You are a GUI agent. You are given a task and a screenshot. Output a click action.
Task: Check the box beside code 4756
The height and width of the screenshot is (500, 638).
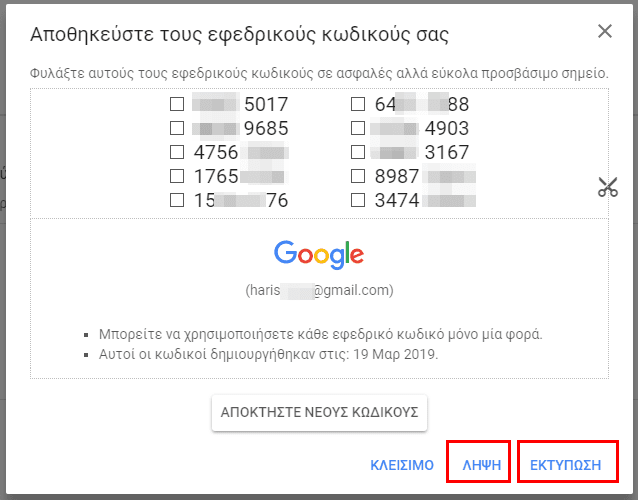177,152
